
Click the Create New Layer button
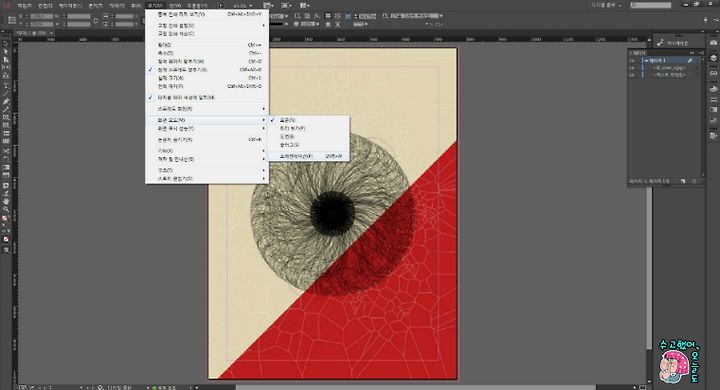683,181
